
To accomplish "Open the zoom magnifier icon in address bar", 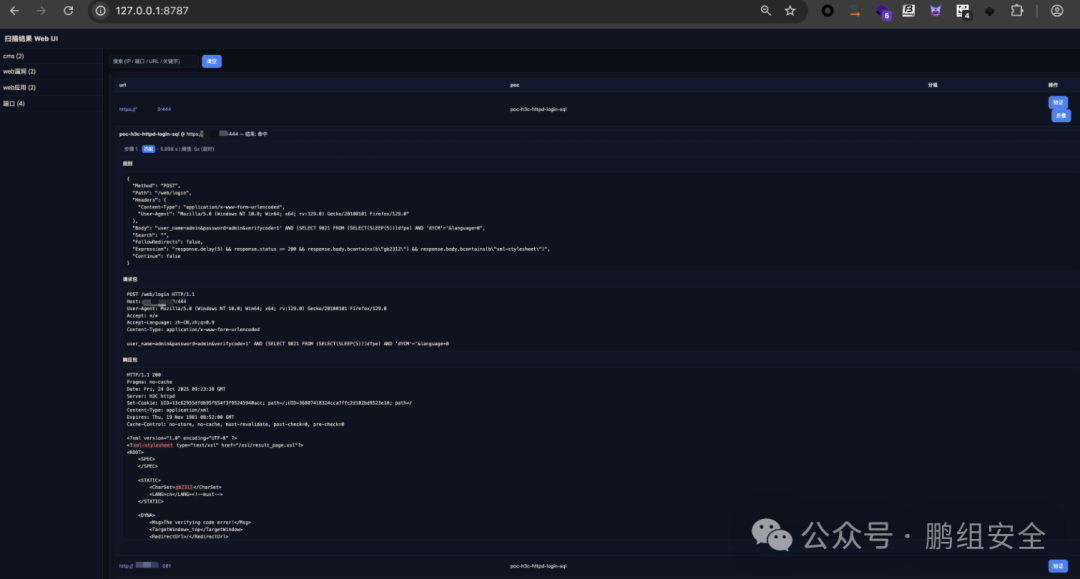I will click(x=766, y=11).
